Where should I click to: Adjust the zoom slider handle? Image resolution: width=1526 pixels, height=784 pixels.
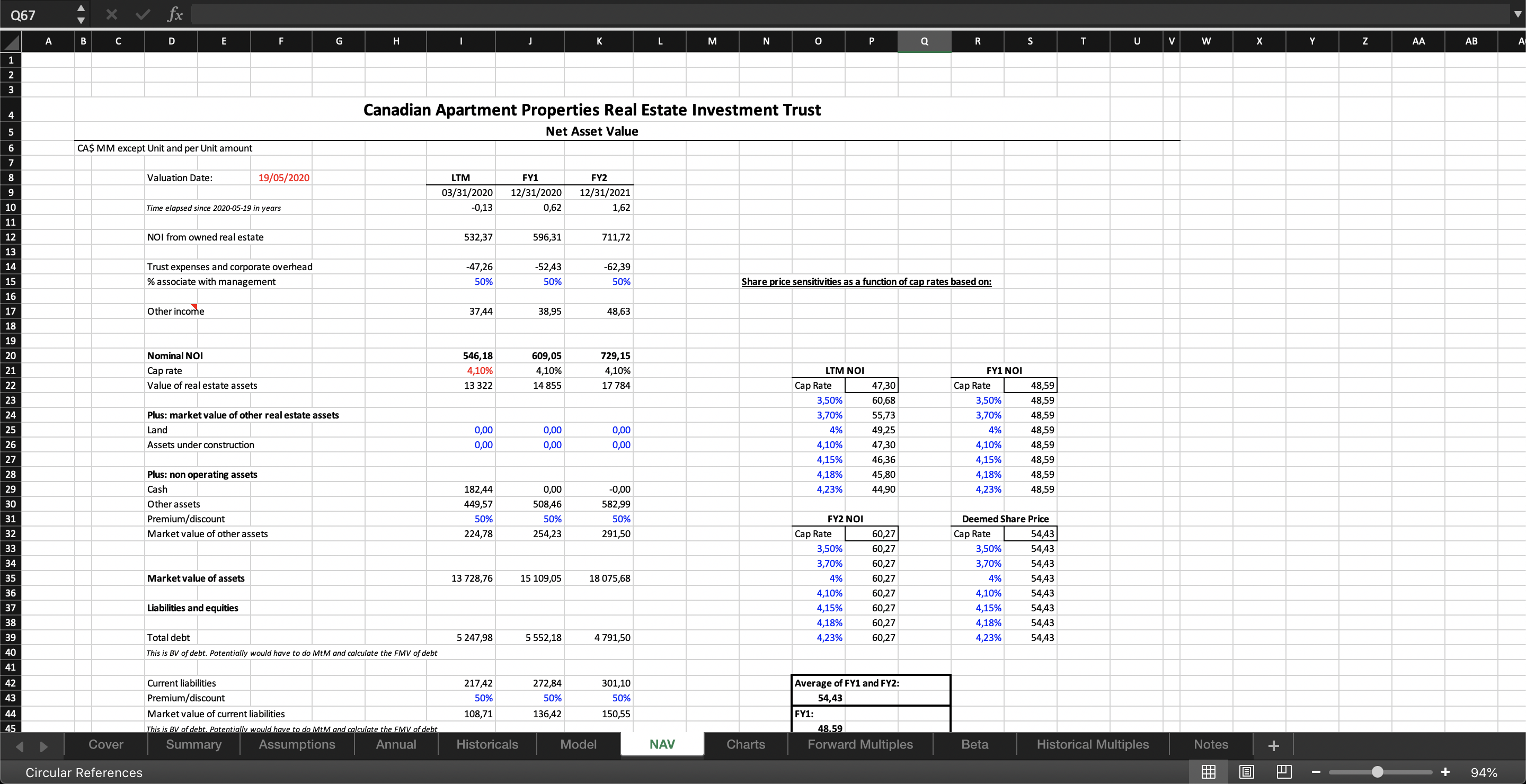(x=1377, y=772)
